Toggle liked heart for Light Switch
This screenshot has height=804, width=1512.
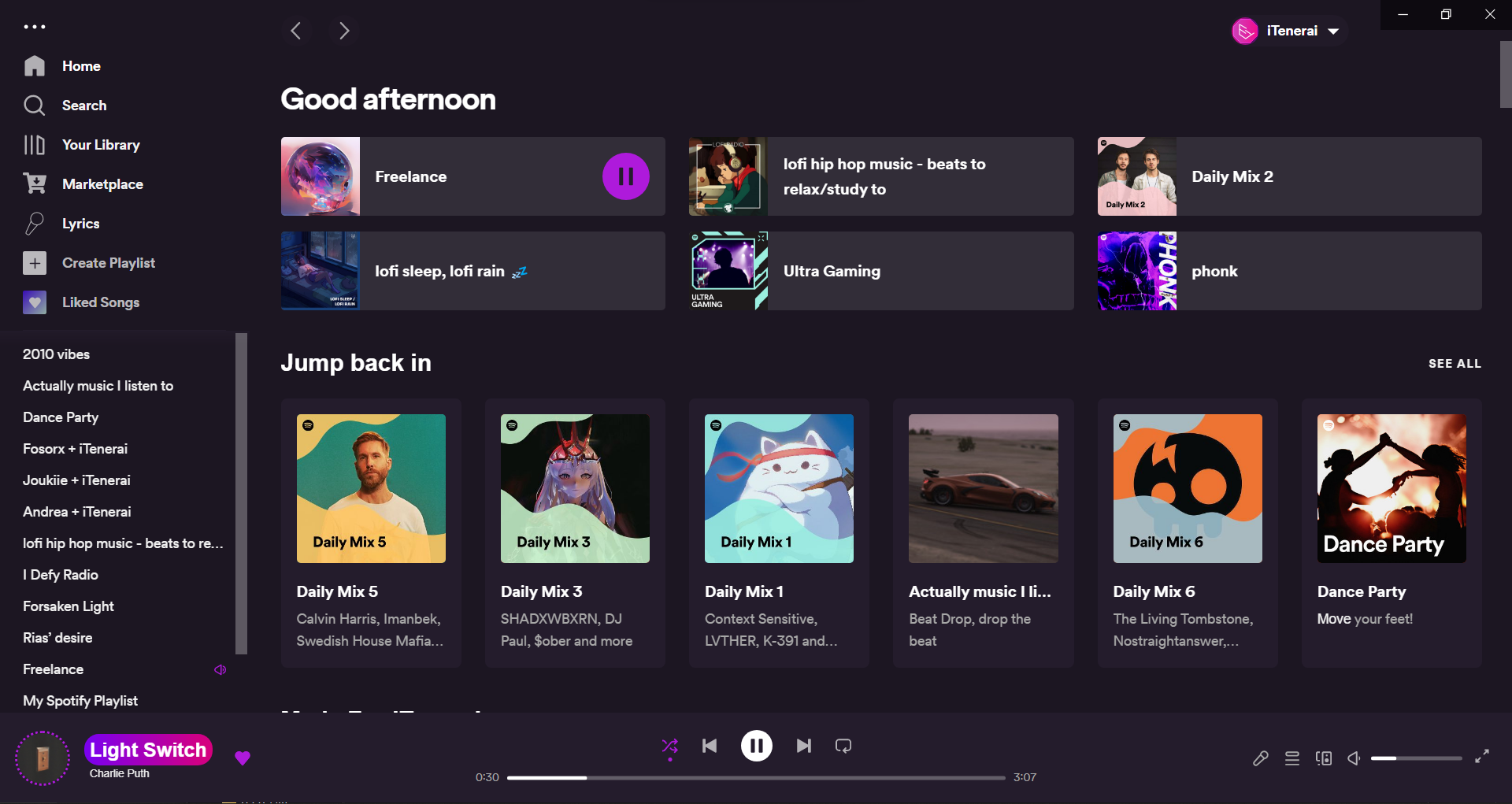pos(243,758)
